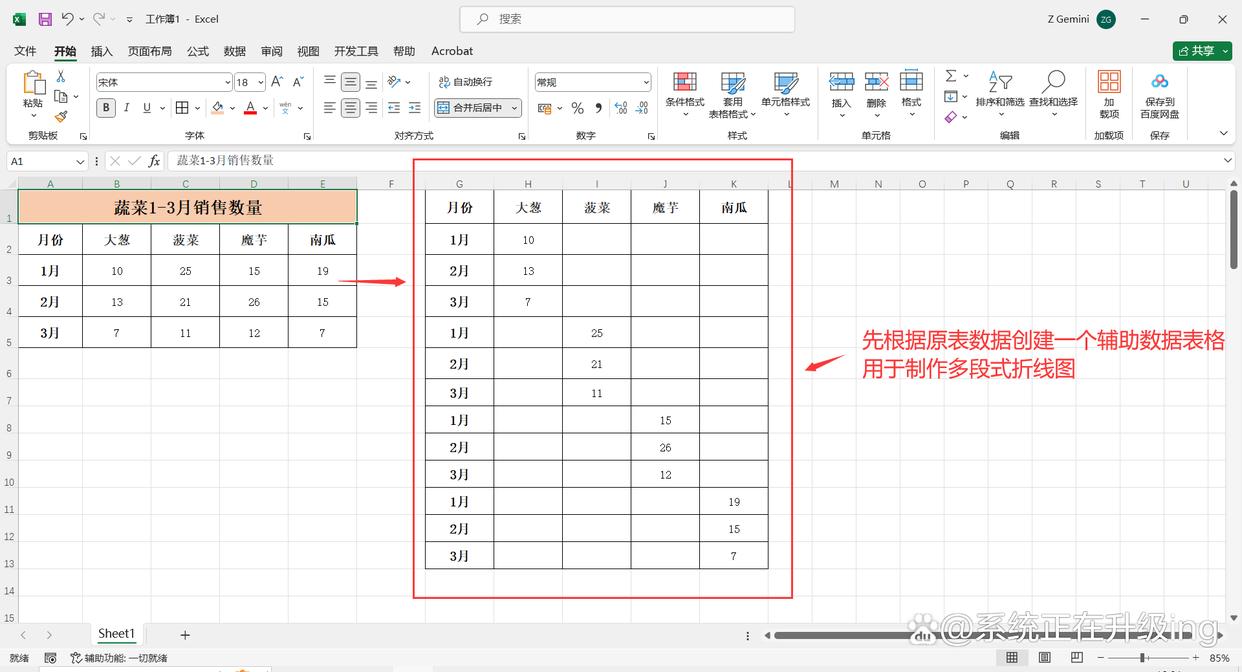Image resolution: width=1242 pixels, height=672 pixels.
Task: Decrease font size with smaller A
Action: (x=297, y=82)
